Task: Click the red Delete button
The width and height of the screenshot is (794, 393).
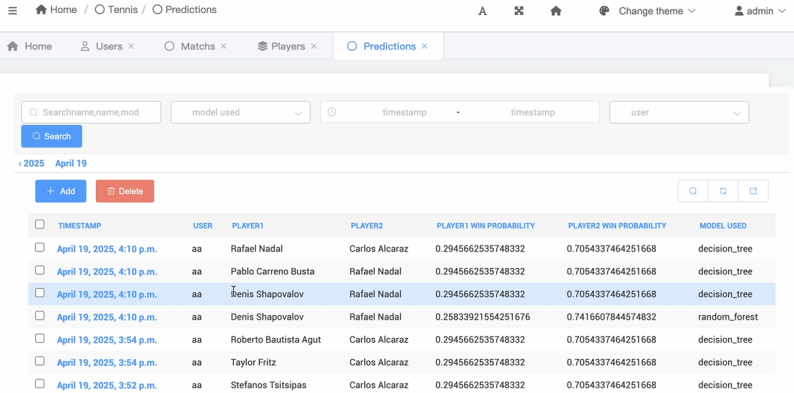Action: point(125,191)
